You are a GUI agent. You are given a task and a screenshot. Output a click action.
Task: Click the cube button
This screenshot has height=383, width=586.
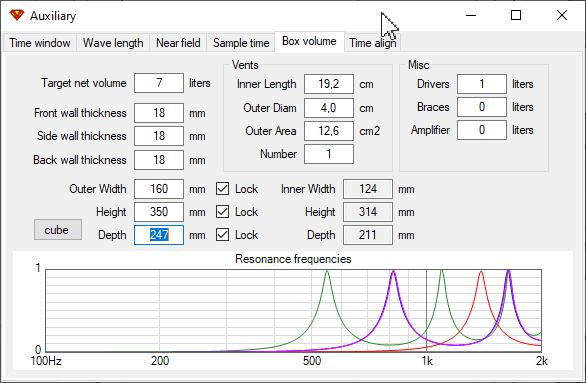coord(58,229)
